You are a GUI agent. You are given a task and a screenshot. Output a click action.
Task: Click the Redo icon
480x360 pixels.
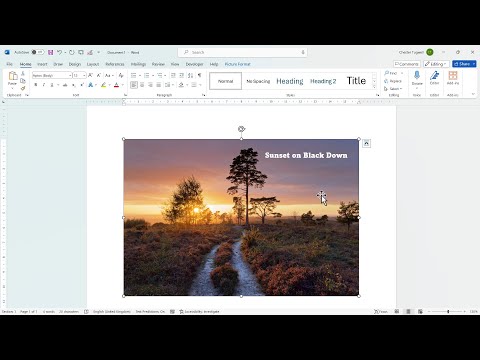point(72,52)
